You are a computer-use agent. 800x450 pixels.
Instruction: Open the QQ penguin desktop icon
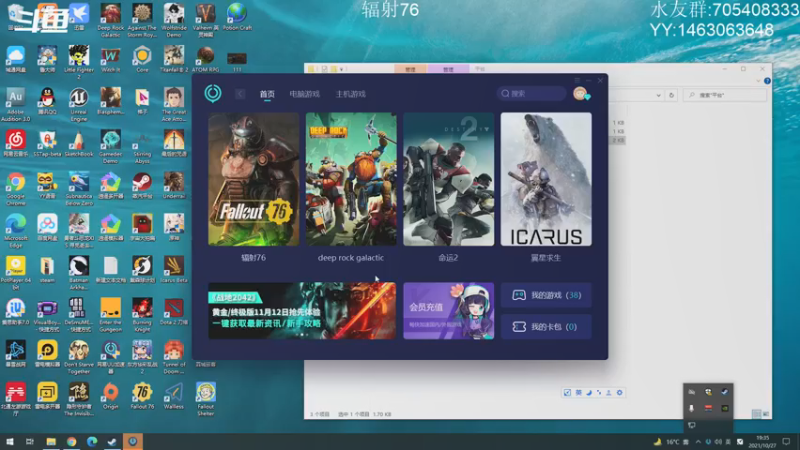(x=47, y=101)
